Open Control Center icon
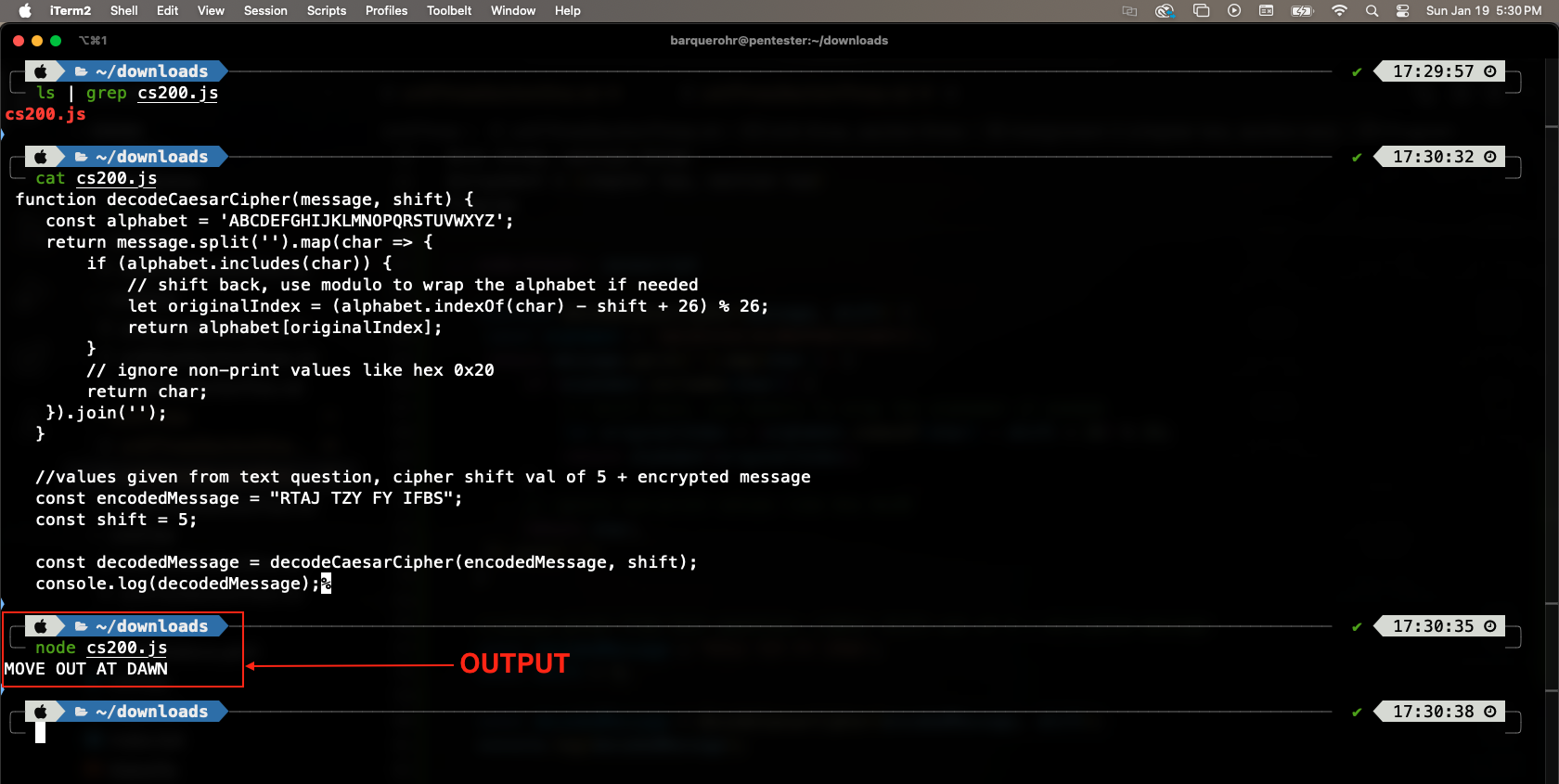1559x784 pixels. click(1402, 10)
